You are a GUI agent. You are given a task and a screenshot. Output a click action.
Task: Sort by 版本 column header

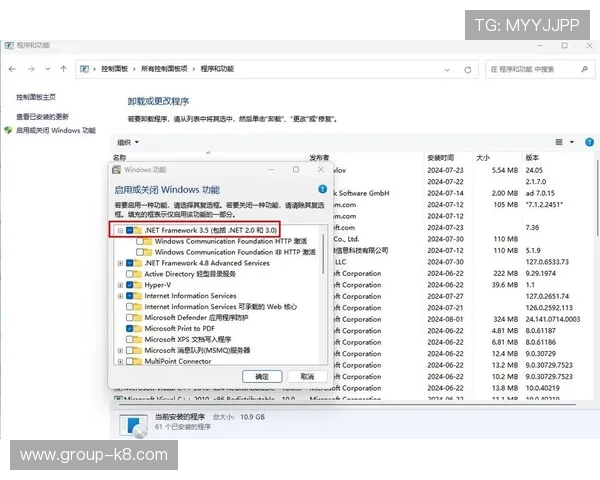(x=532, y=157)
